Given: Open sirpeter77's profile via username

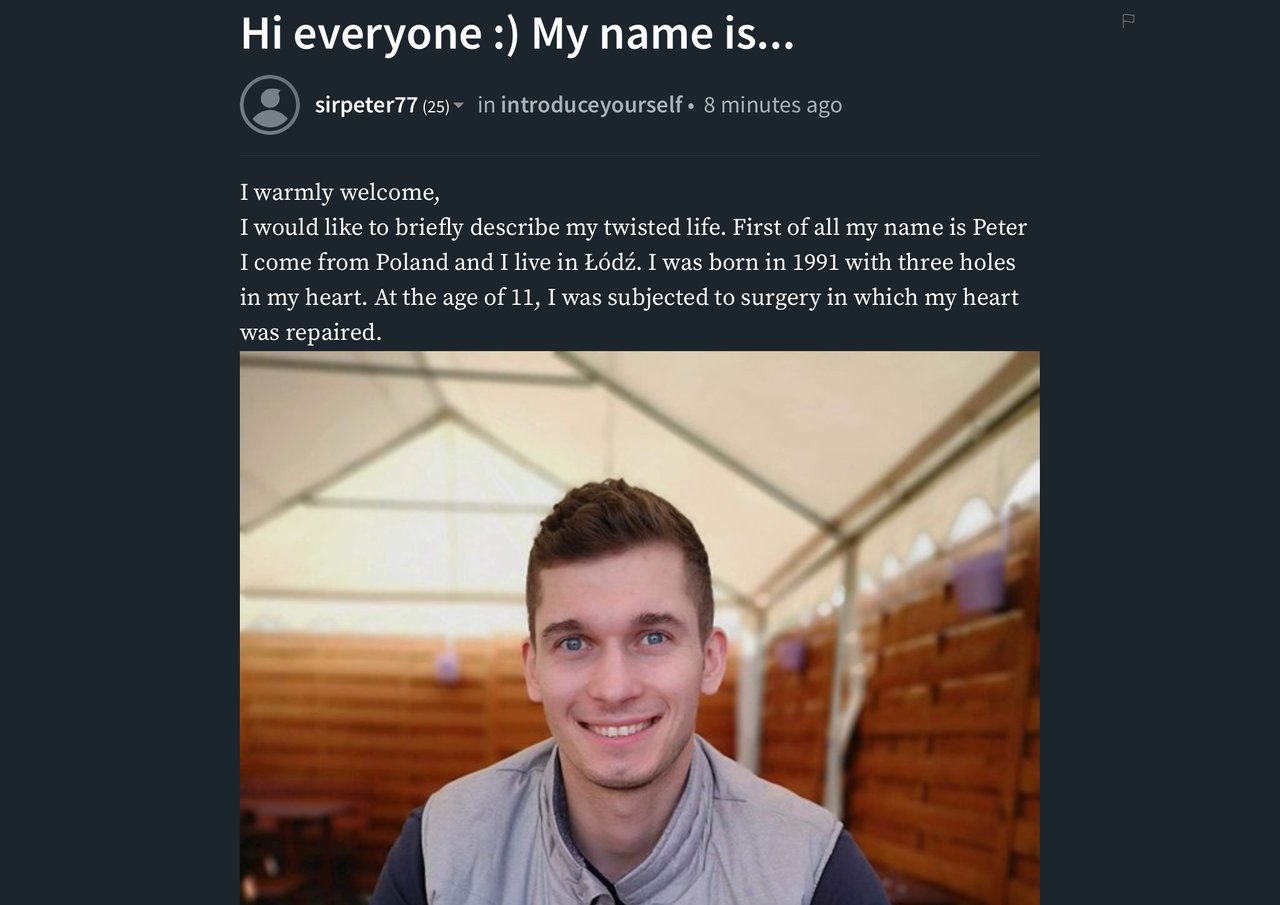Looking at the screenshot, I should (x=366, y=105).
